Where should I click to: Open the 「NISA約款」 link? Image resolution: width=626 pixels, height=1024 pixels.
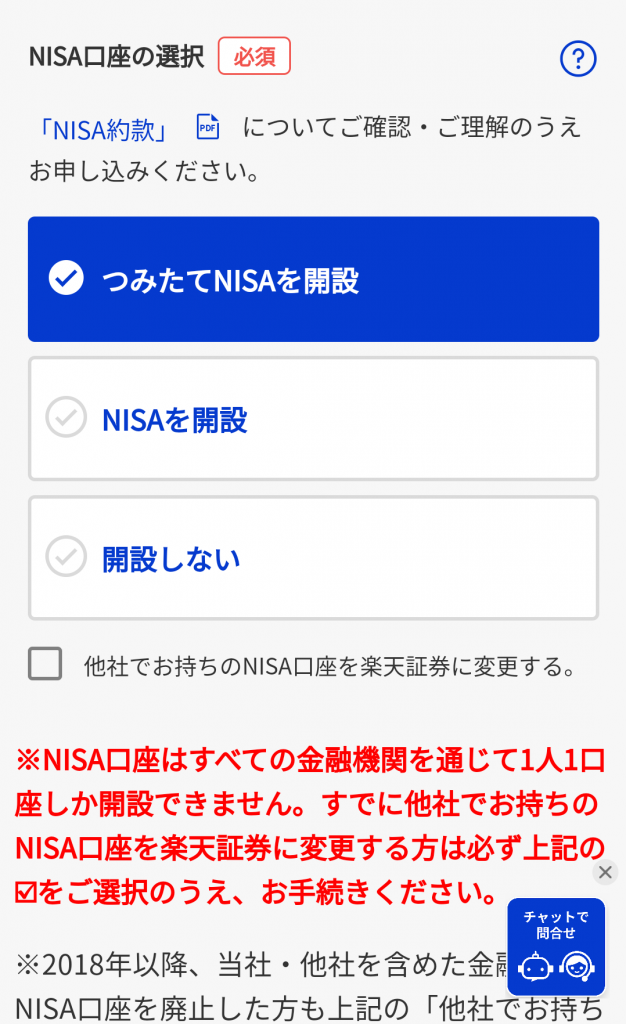tap(105, 129)
